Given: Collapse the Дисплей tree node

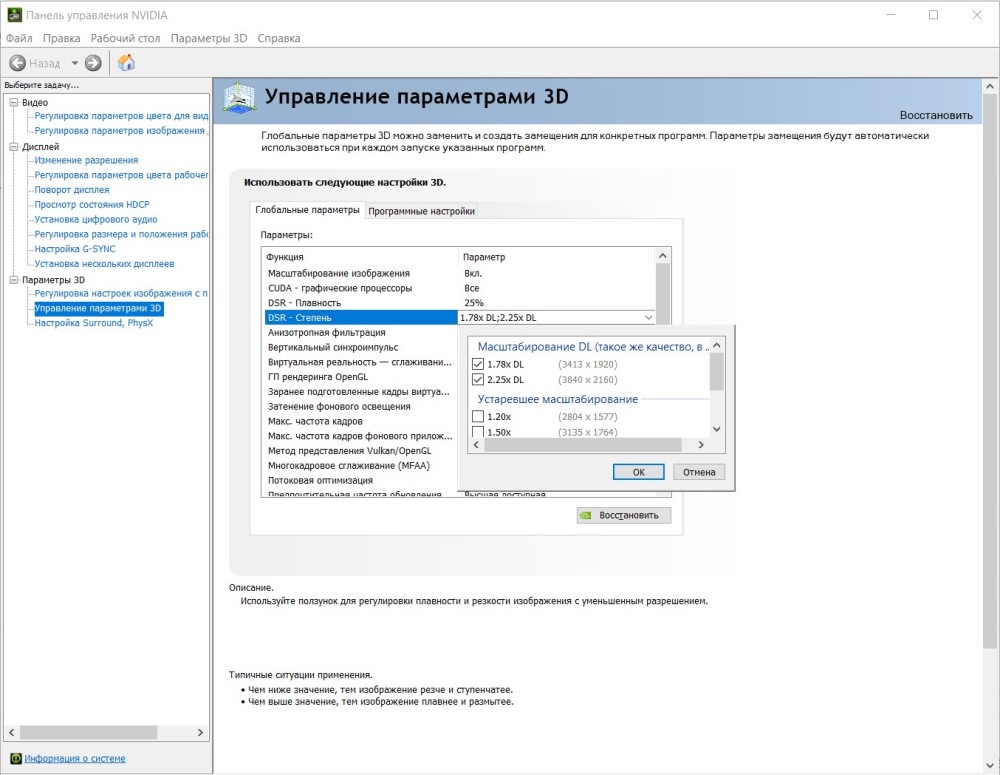Looking at the screenshot, I should [x=13, y=147].
